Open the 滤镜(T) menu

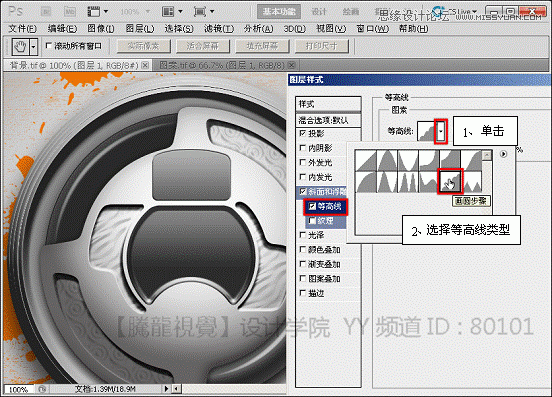[x=219, y=29]
